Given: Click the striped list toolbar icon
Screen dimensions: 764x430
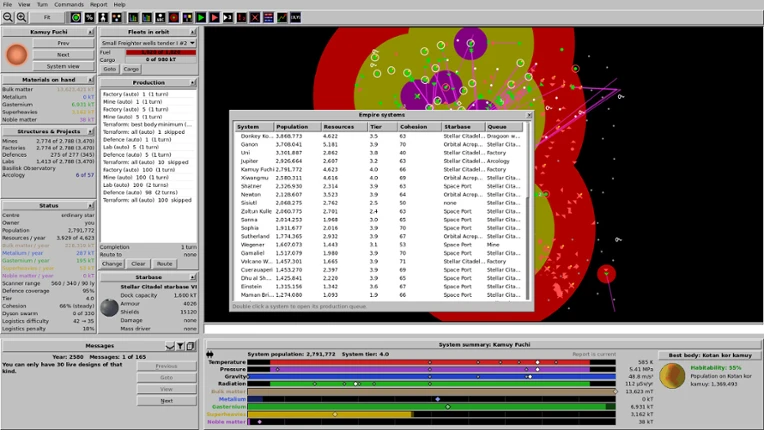Looking at the screenshot, I should 268,18.
